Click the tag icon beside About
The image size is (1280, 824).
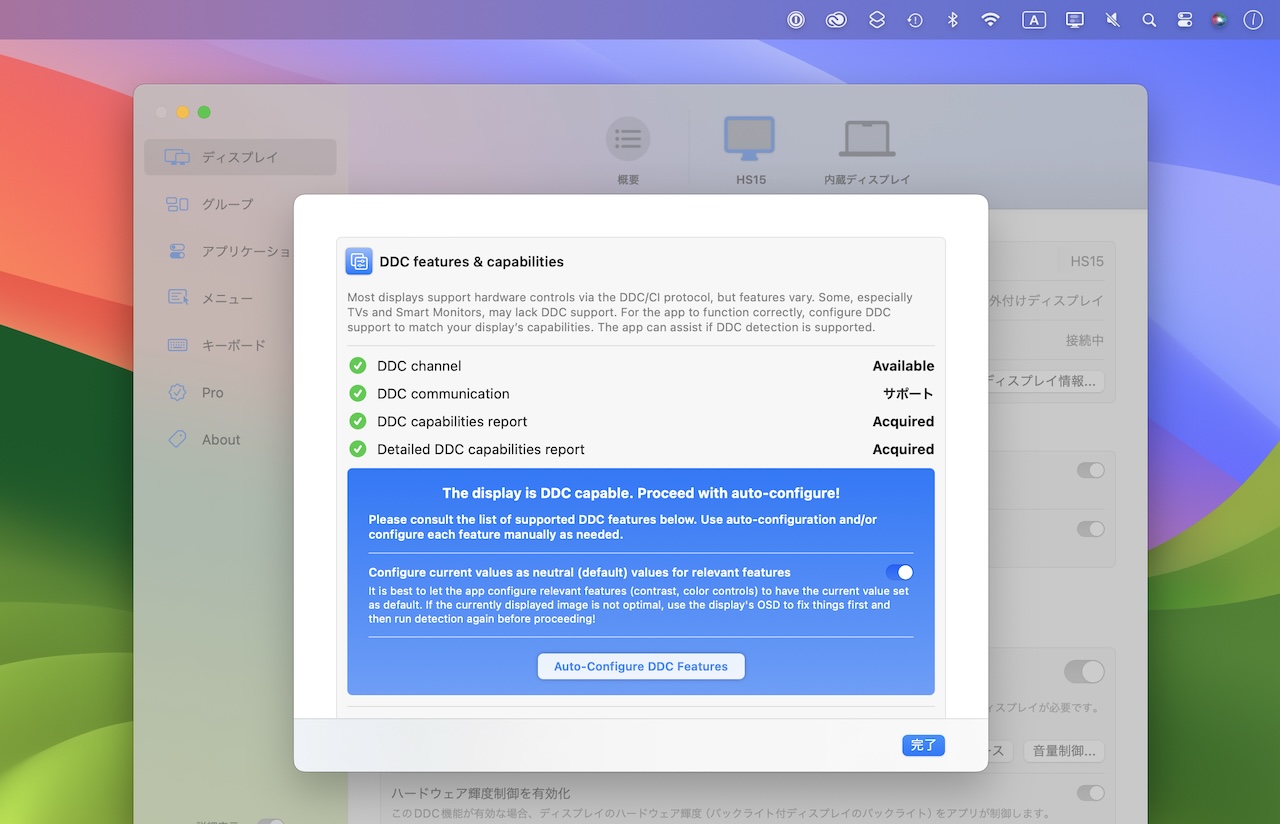pos(177,439)
